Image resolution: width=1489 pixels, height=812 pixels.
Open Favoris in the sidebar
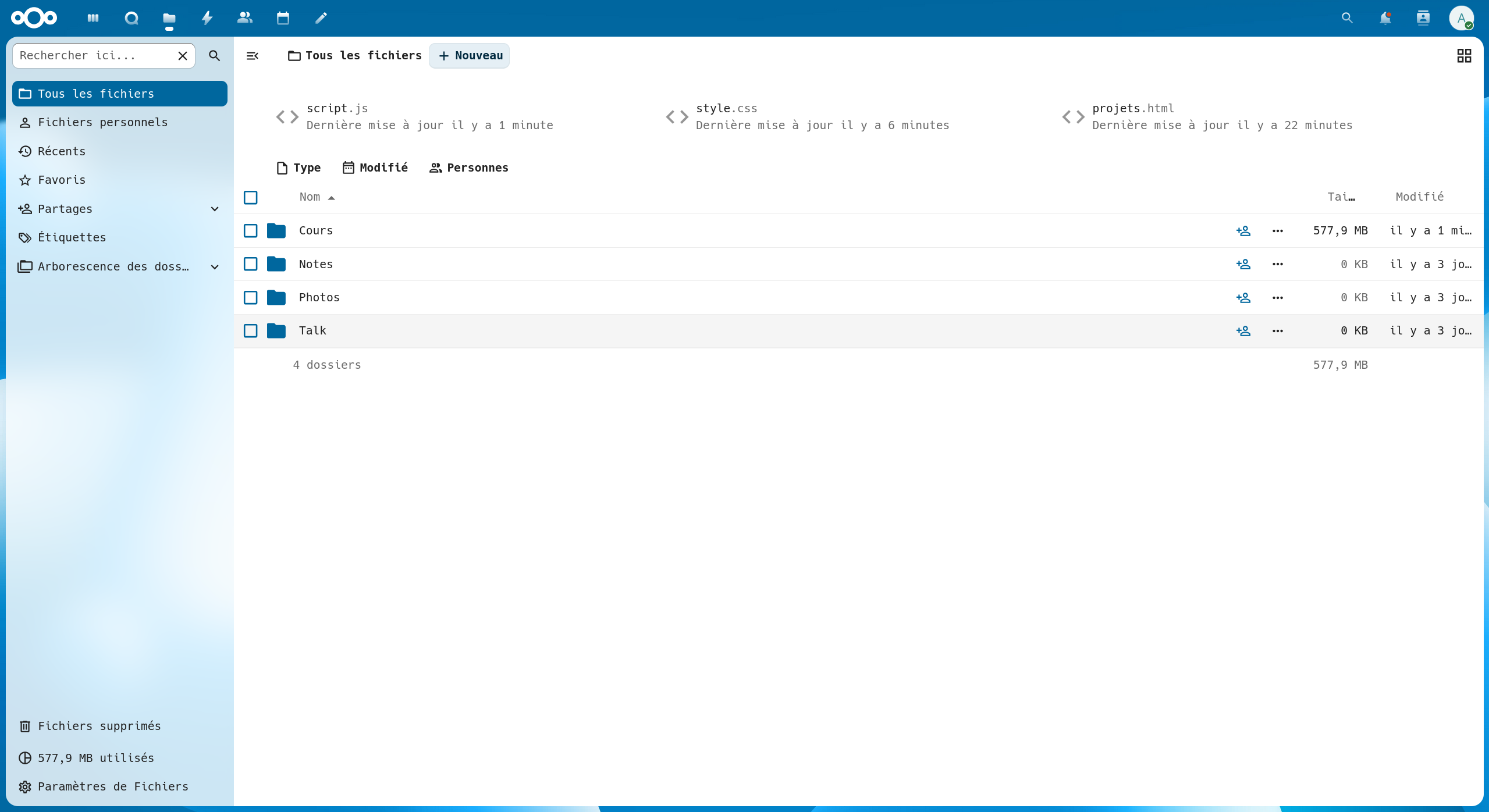point(61,180)
